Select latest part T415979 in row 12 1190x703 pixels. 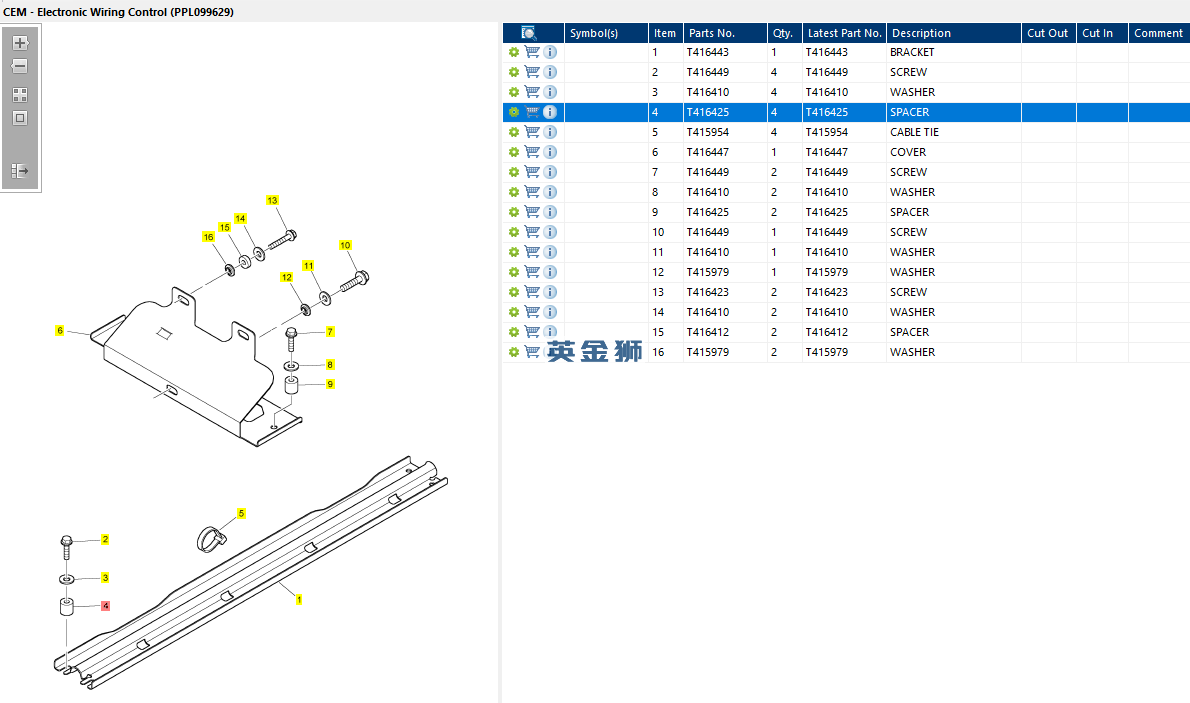826,272
